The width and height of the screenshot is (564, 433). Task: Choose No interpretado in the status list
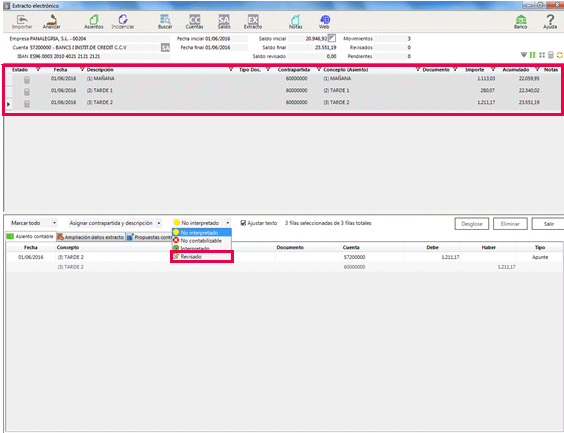(202, 233)
